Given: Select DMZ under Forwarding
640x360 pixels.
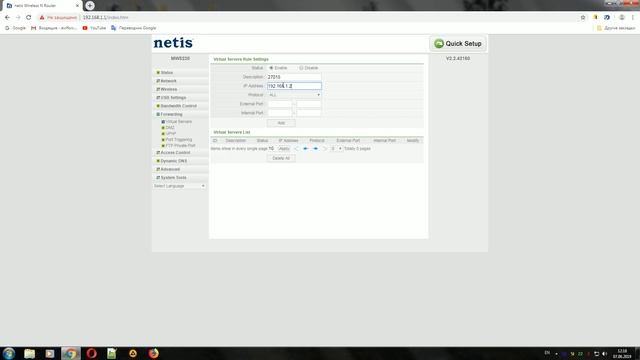Looking at the screenshot, I should click(170, 128).
